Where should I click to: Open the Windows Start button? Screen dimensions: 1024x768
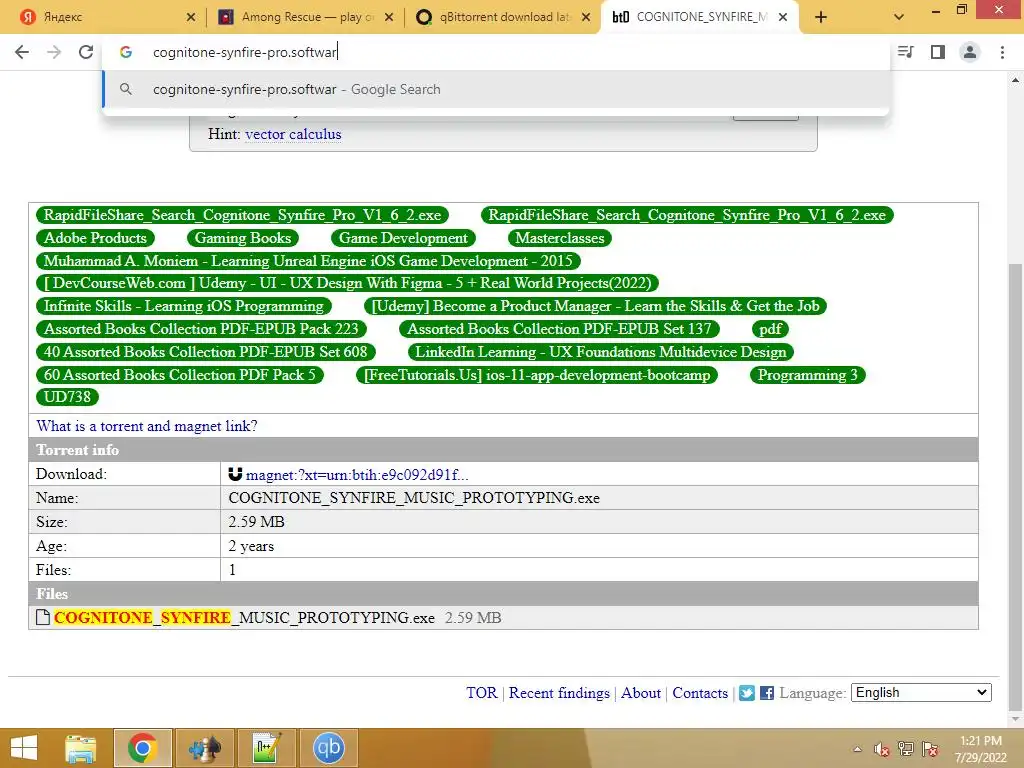click(x=24, y=748)
